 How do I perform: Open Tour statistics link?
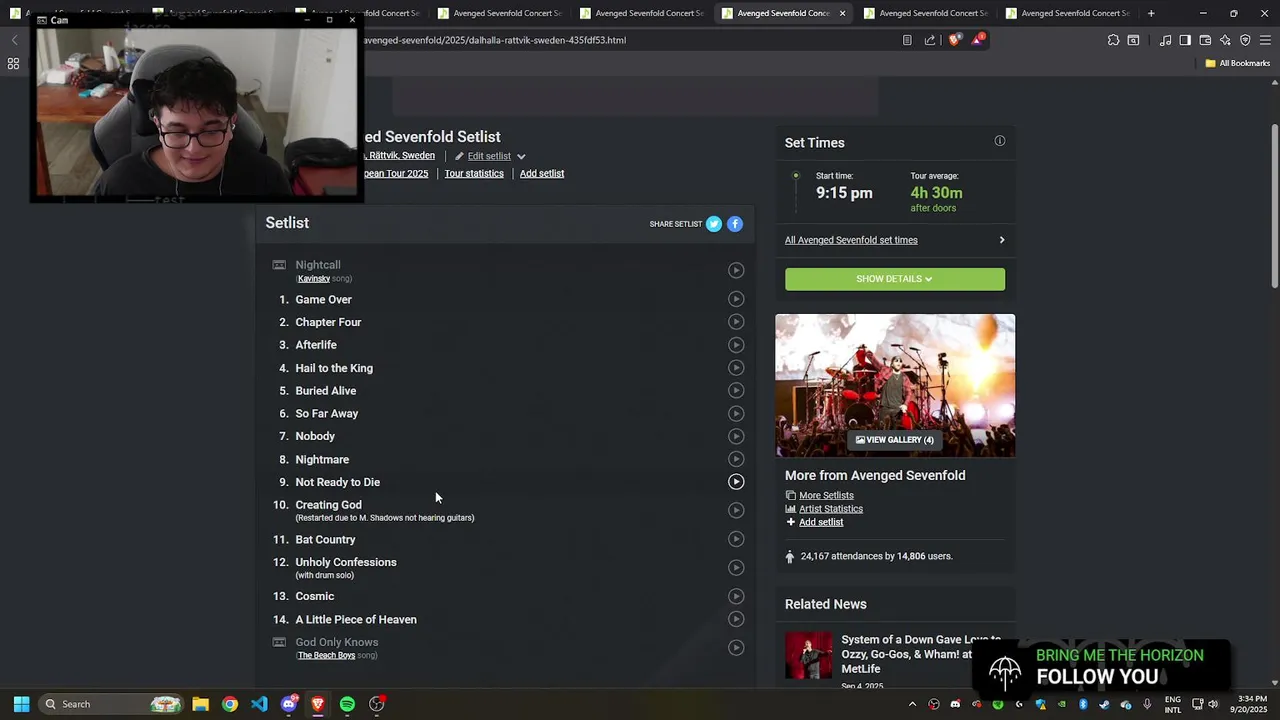coord(474,173)
